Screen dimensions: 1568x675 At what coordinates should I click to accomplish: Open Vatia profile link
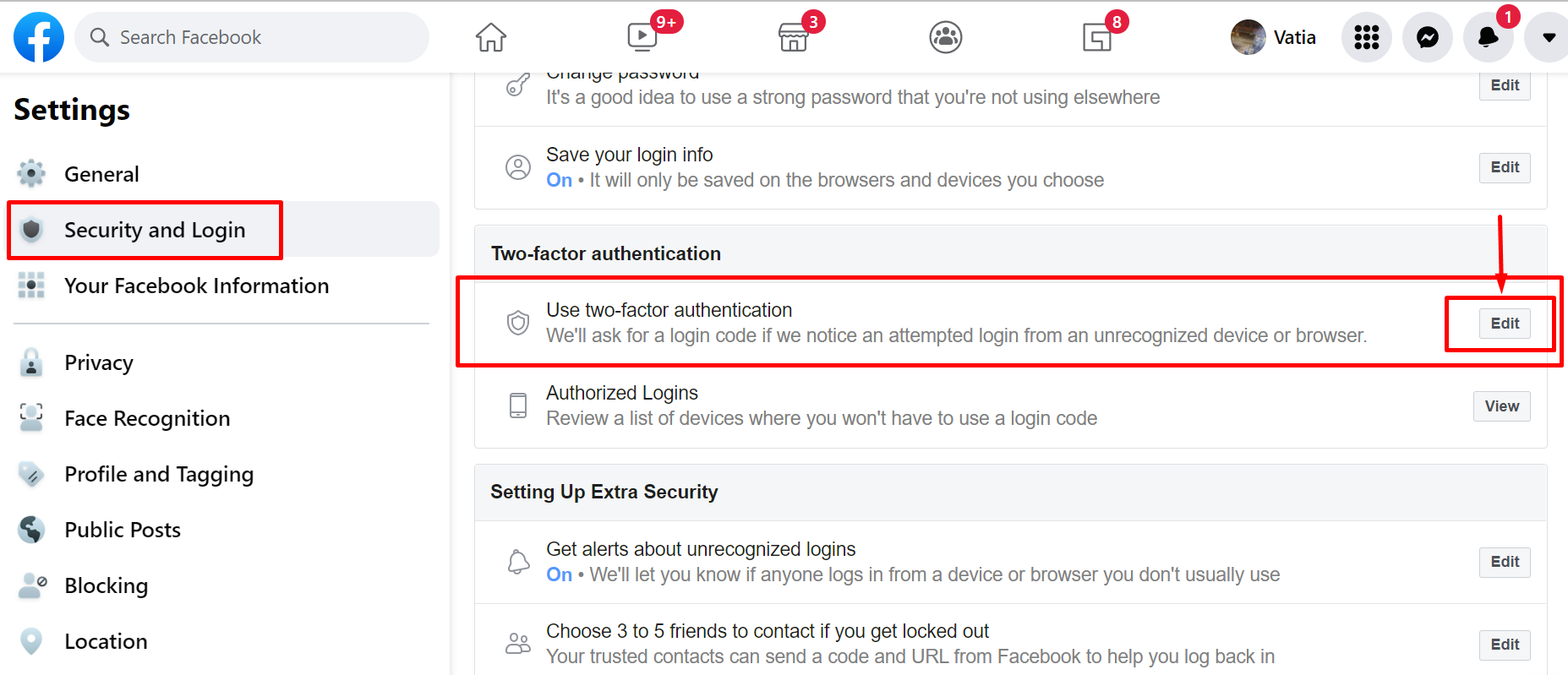tap(1274, 37)
